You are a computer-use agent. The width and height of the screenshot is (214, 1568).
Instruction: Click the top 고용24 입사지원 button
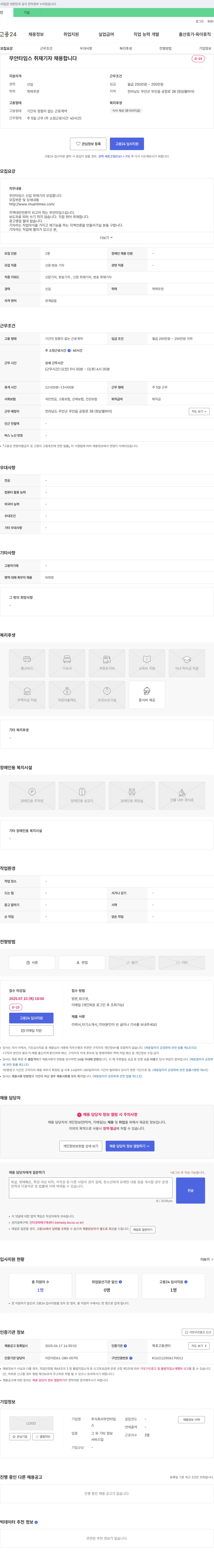tap(127, 144)
